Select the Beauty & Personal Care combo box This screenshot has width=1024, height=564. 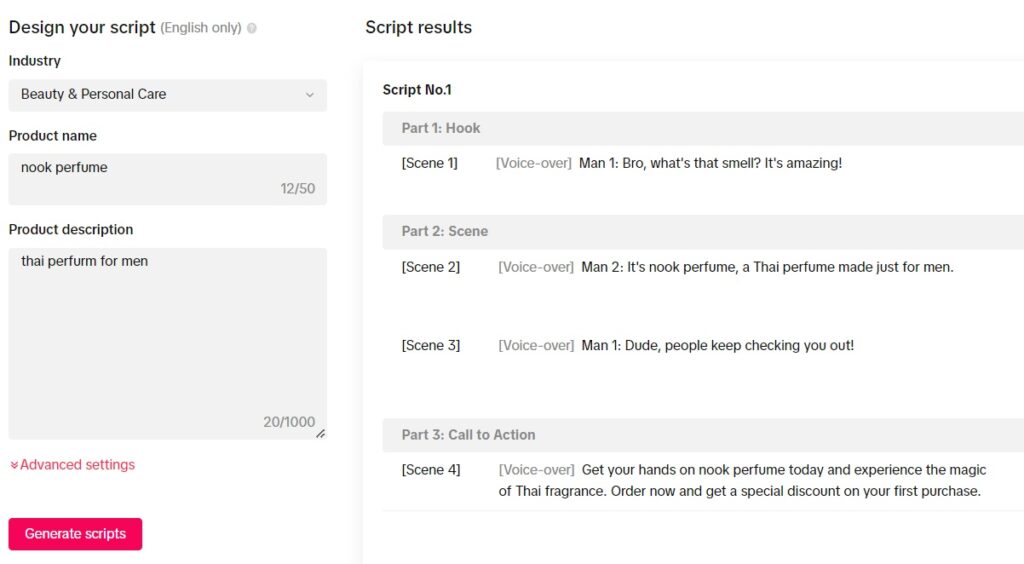pyautogui.click(x=168, y=95)
